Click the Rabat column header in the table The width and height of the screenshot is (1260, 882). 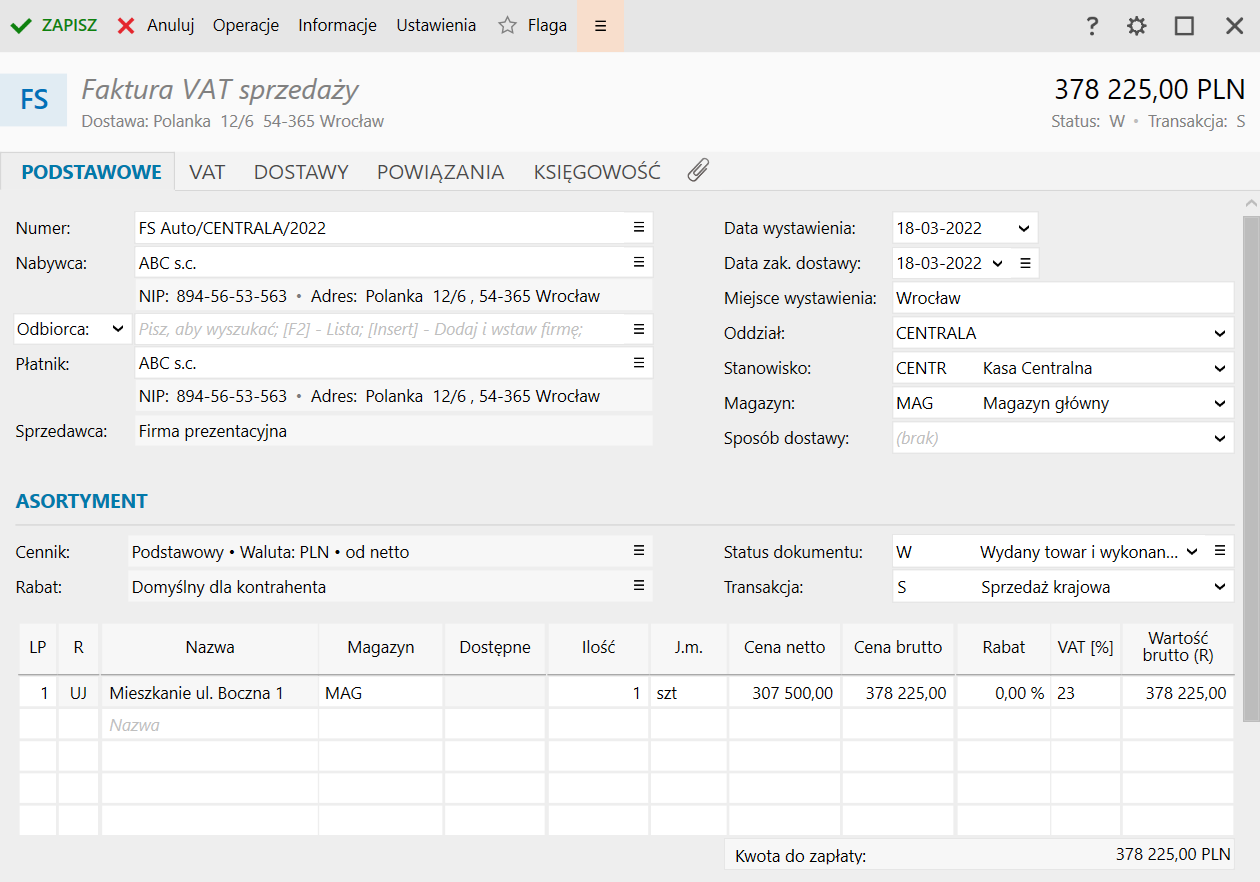point(1004,647)
